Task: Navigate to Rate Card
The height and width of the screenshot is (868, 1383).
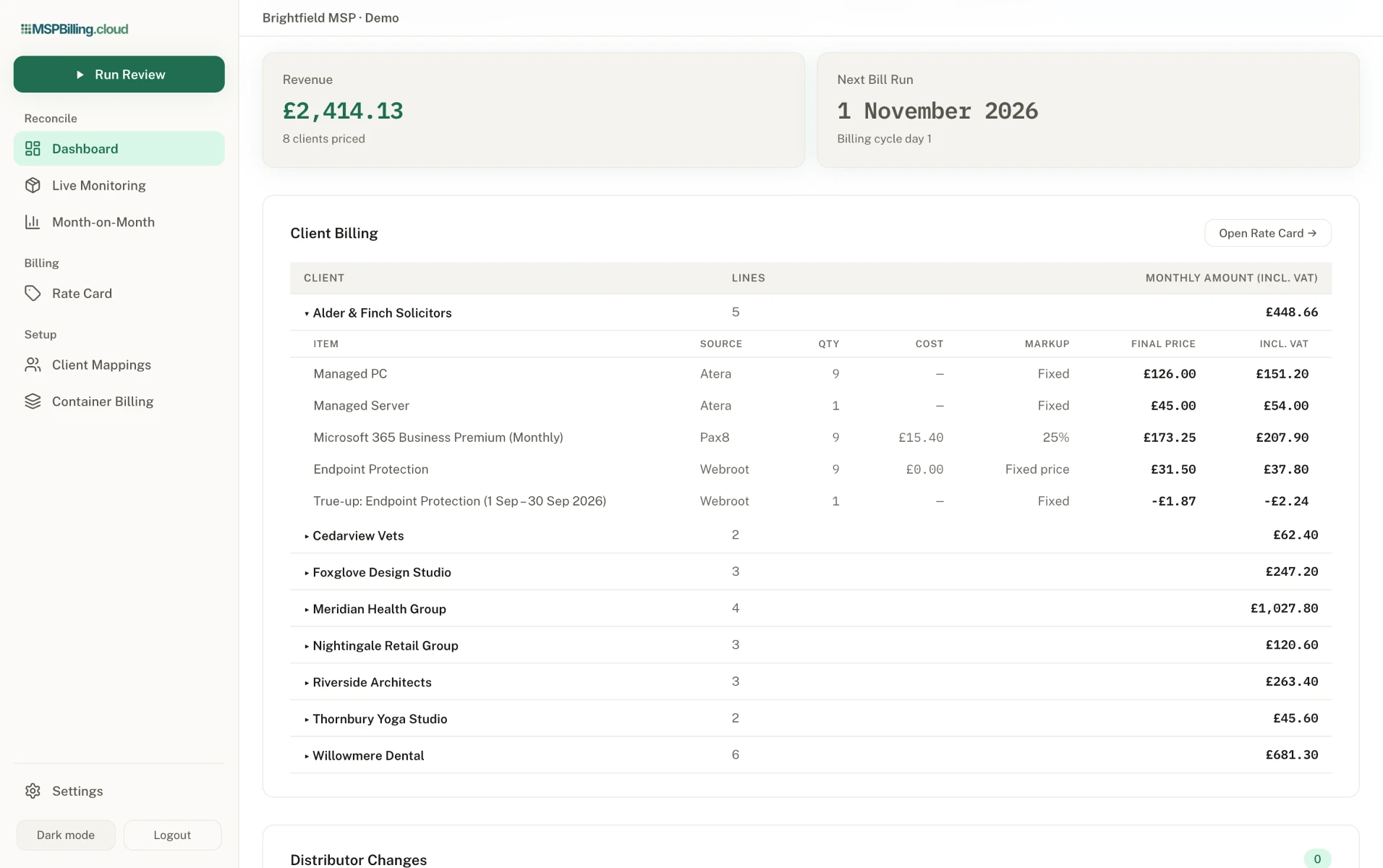Action: 119,293
